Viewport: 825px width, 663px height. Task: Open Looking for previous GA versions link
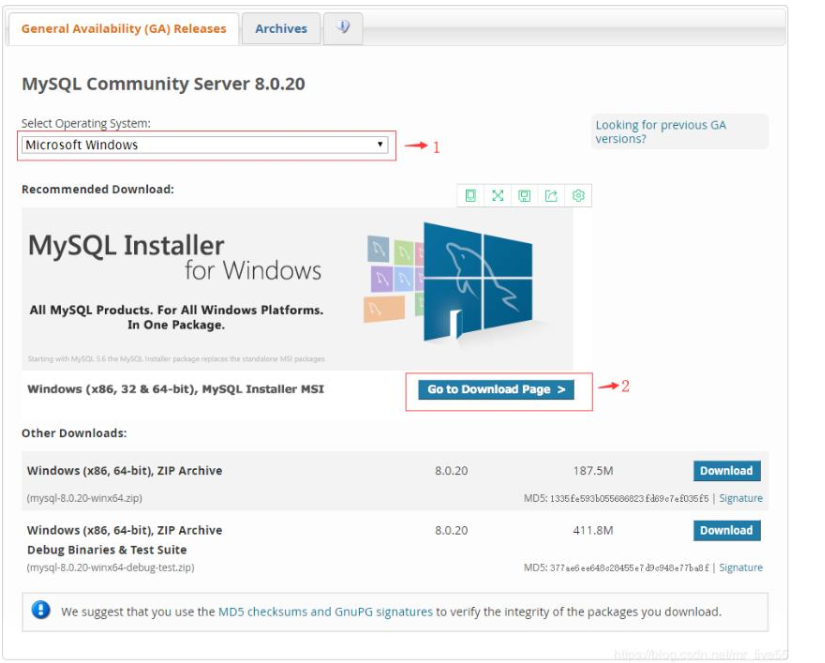click(x=660, y=132)
